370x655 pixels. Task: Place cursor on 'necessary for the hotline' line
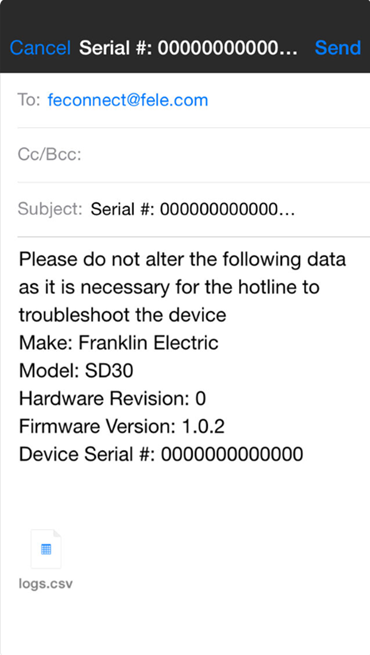(169, 287)
